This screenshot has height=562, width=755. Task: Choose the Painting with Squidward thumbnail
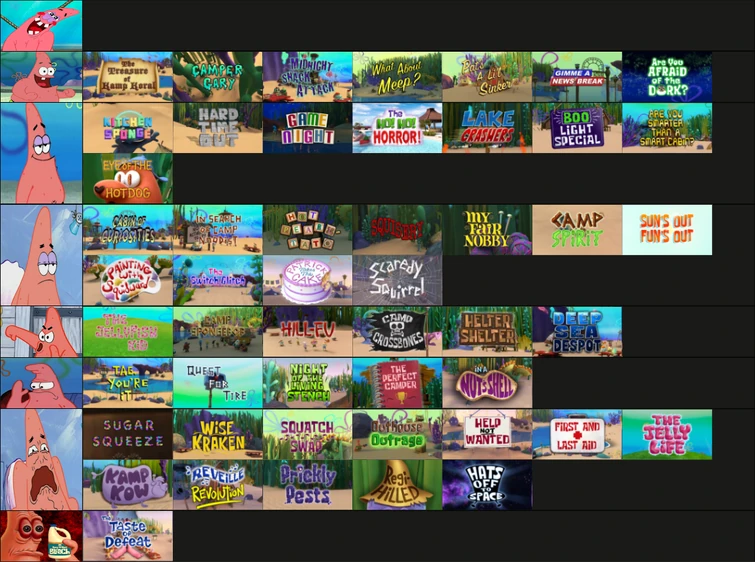click(128, 281)
